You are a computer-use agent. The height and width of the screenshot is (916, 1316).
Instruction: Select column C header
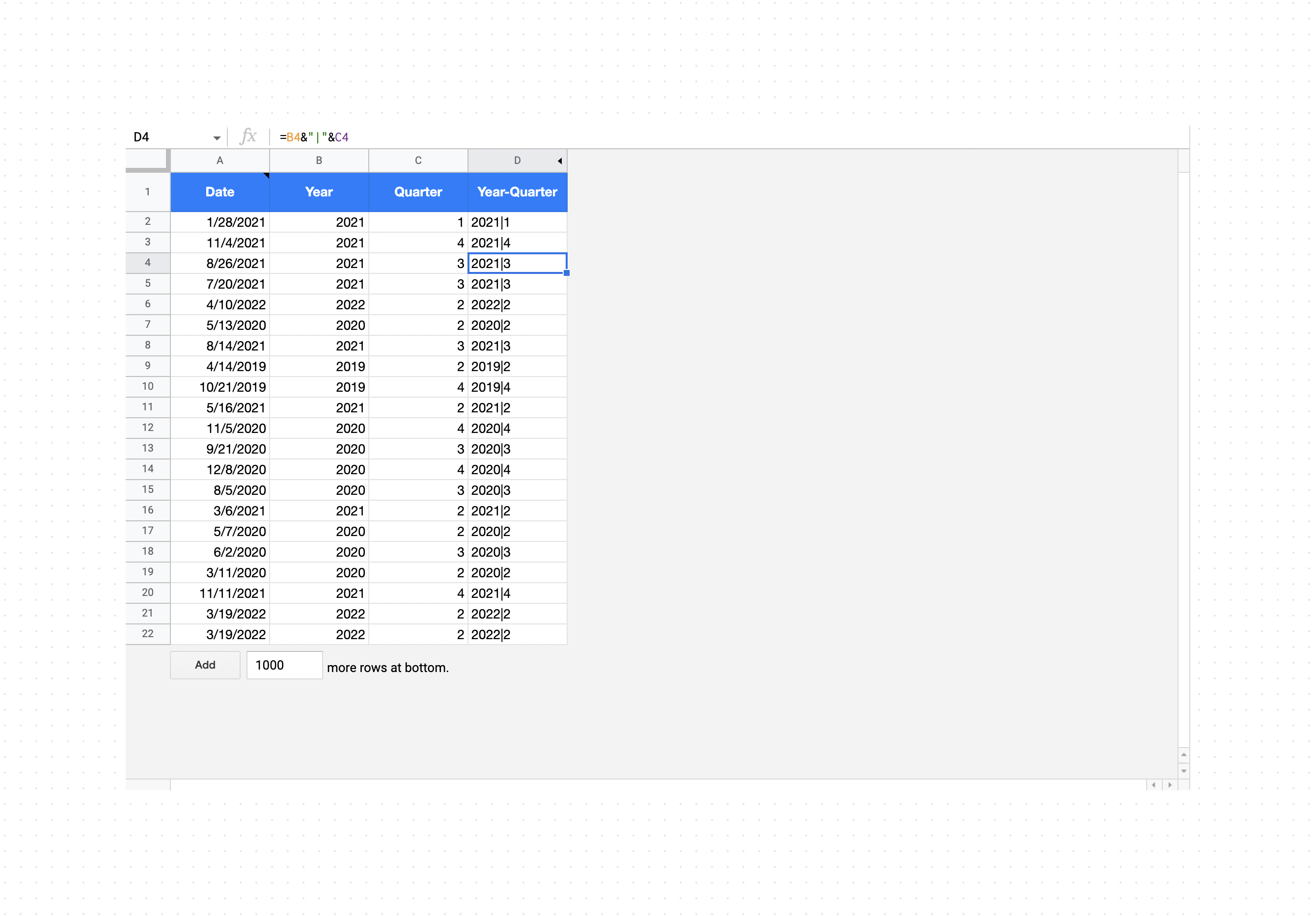click(418, 161)
